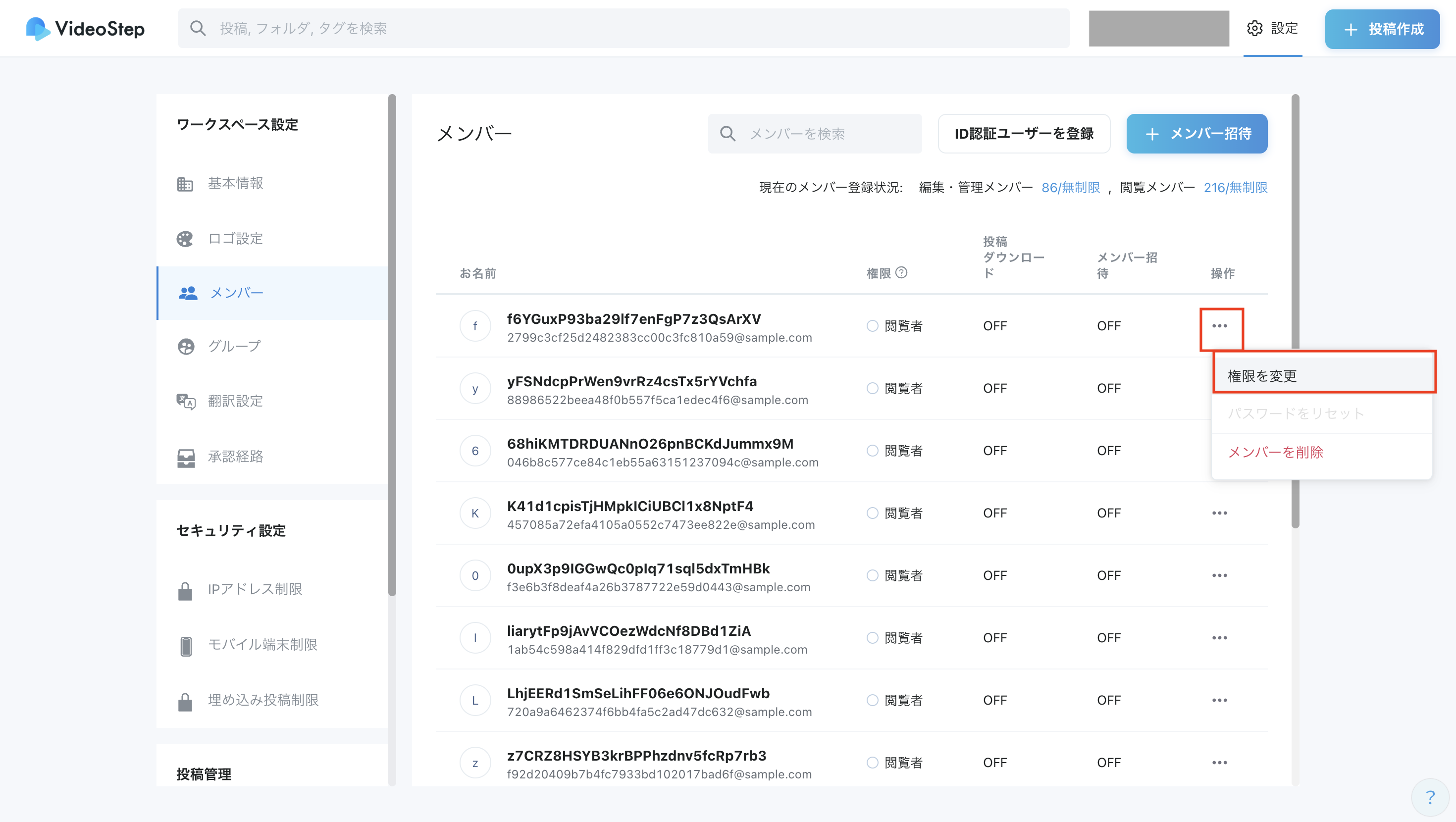
Task: Click the ロゴ設定 palette icon
Action: 185,239
